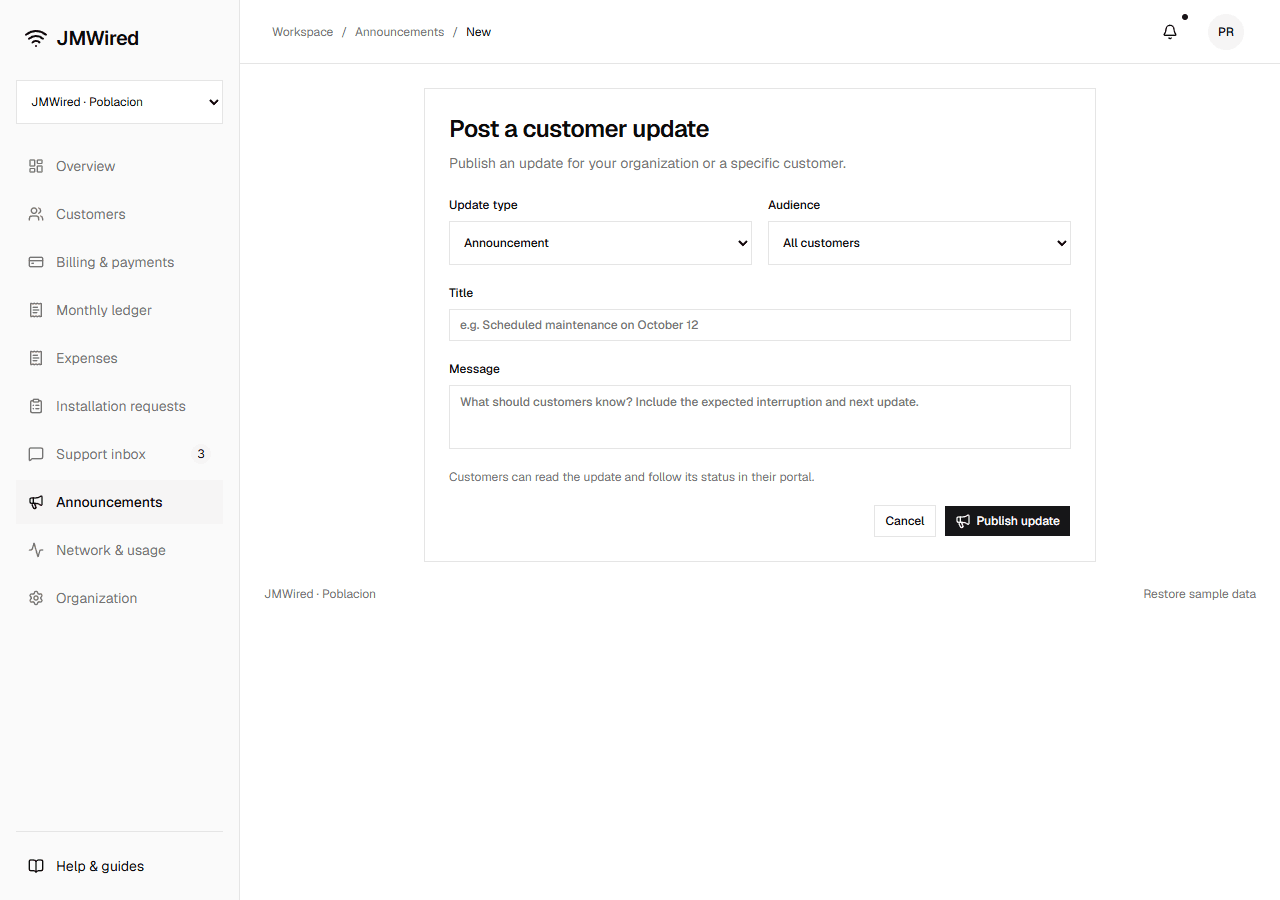Open the Update type dropdown

click(600, 243)
